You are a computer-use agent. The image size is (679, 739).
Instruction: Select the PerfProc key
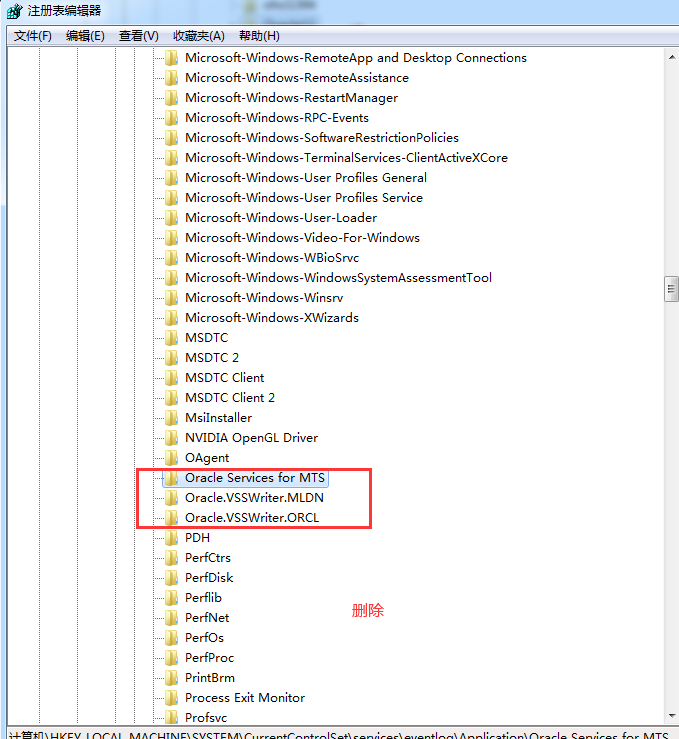209,657
